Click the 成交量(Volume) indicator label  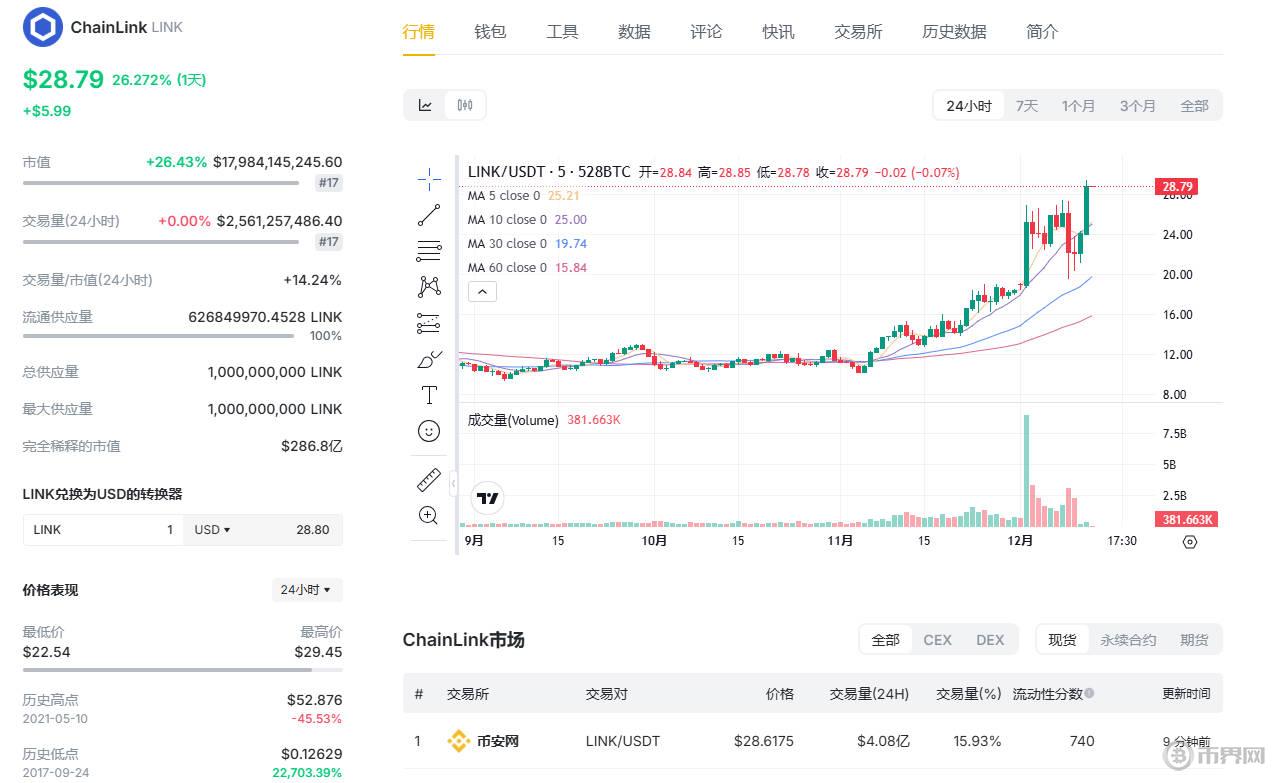pos(513,420)
